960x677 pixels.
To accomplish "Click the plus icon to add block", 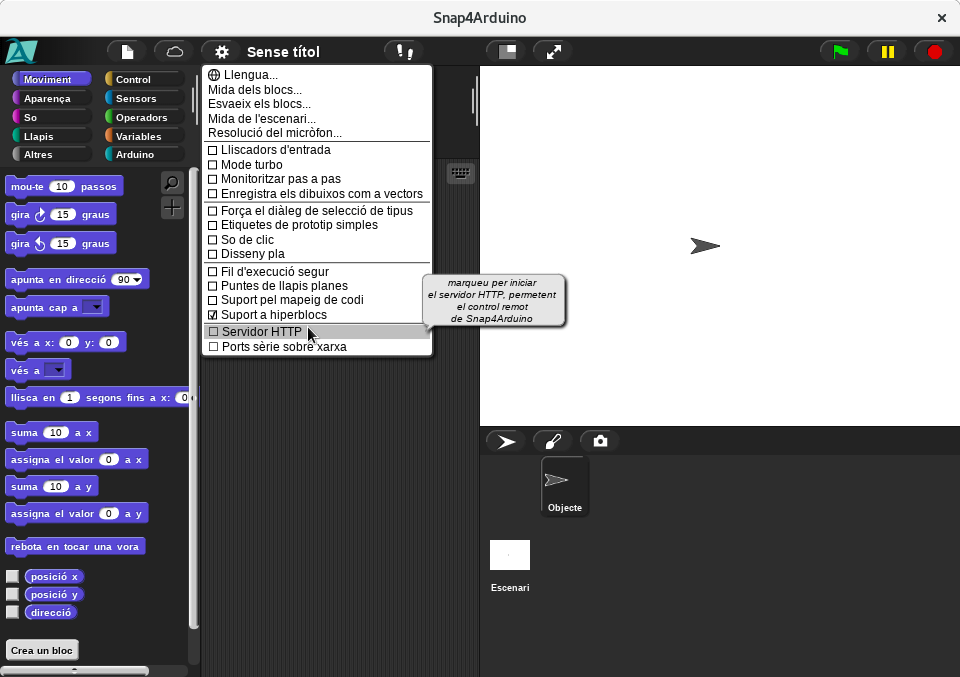I will tap(172, 208).
